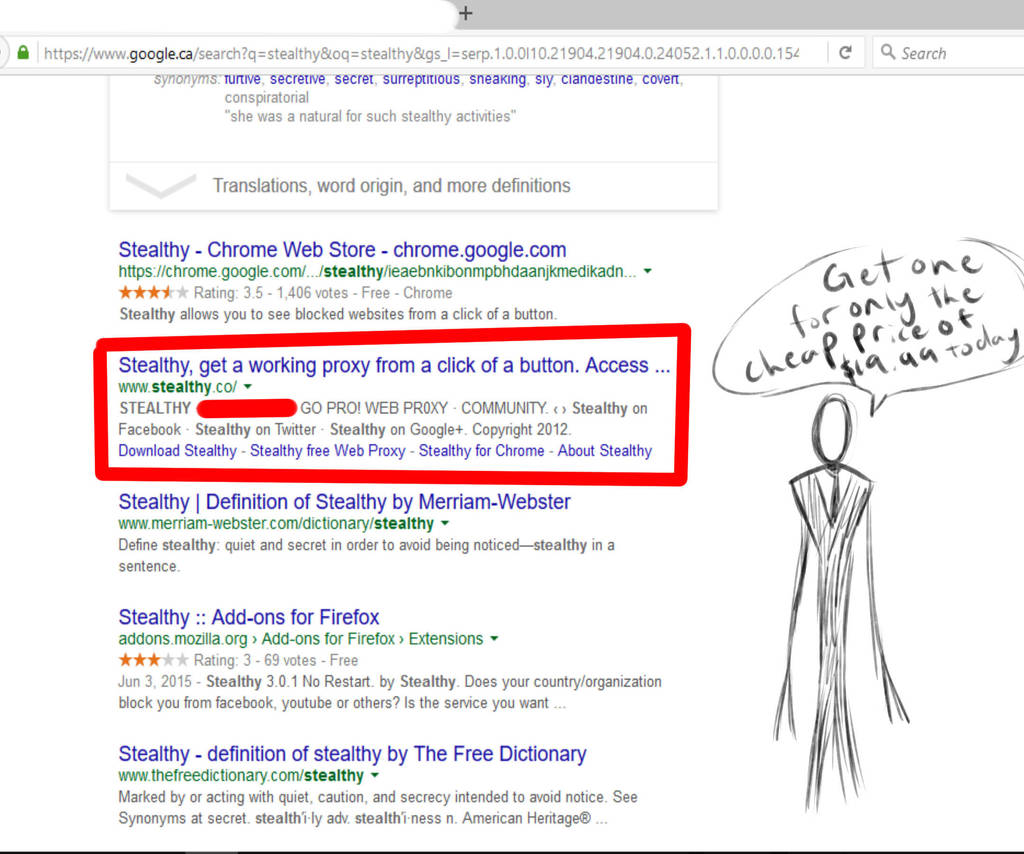Open dropdown arrow next to www.stealthy.co
Viewport: 1024px width, 854px height.
point(248,387)
